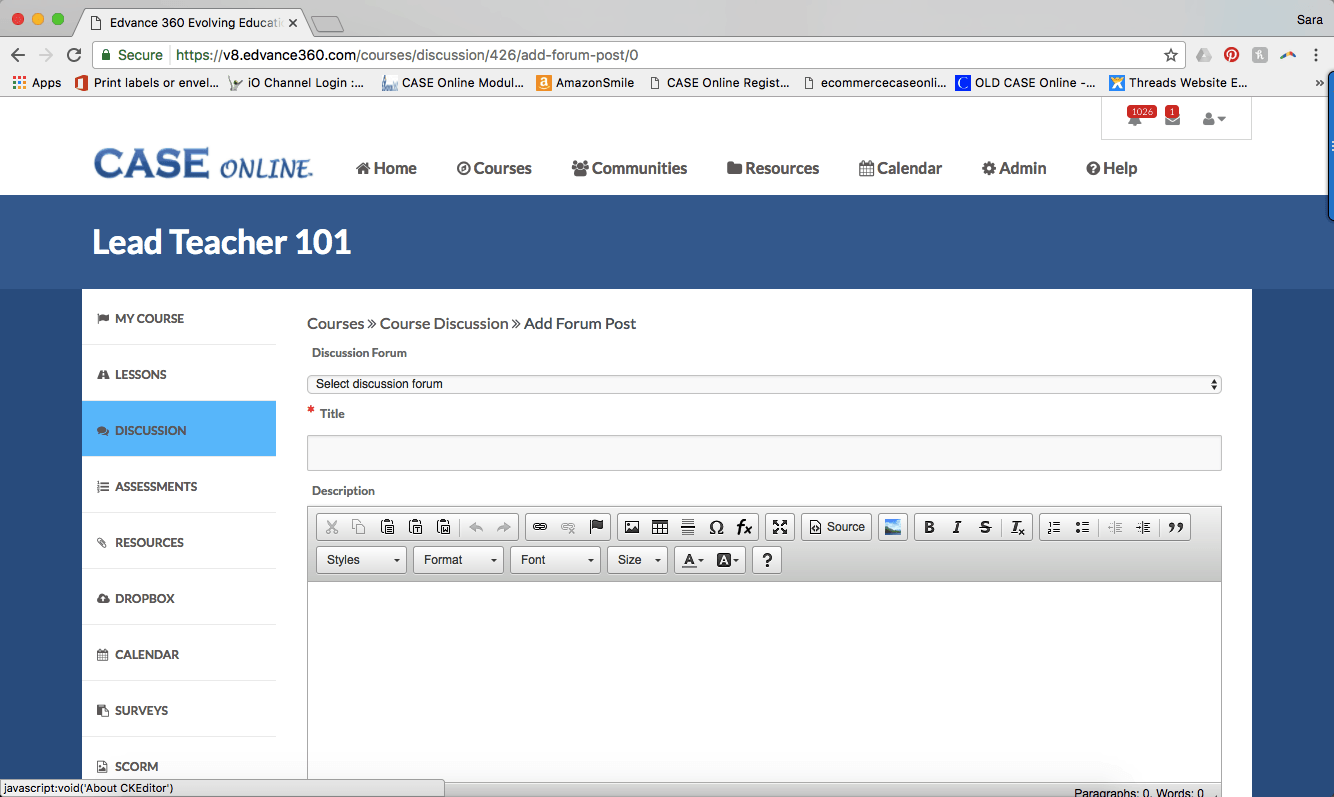Image resolution: width=1334 pixels, height=797 pixels.
Task: Open the Communities menu
Action: [629, 168]
